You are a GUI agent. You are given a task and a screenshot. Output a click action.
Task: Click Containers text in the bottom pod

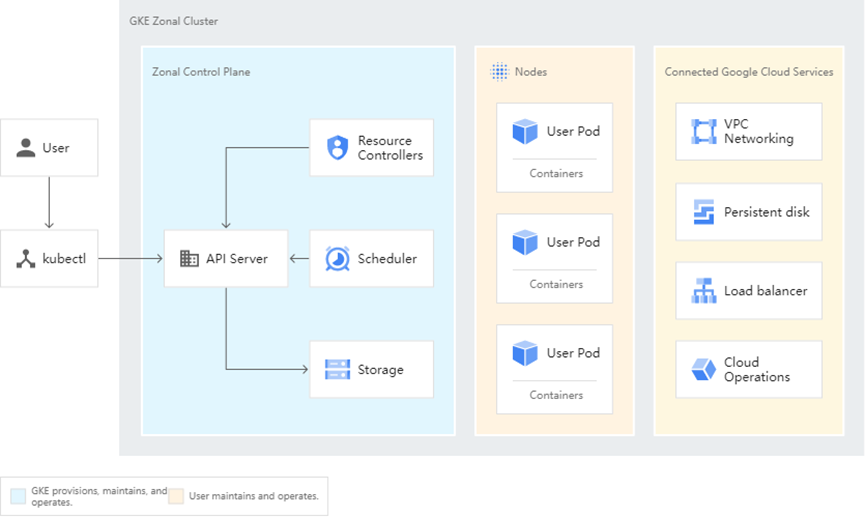click(556, 395)
